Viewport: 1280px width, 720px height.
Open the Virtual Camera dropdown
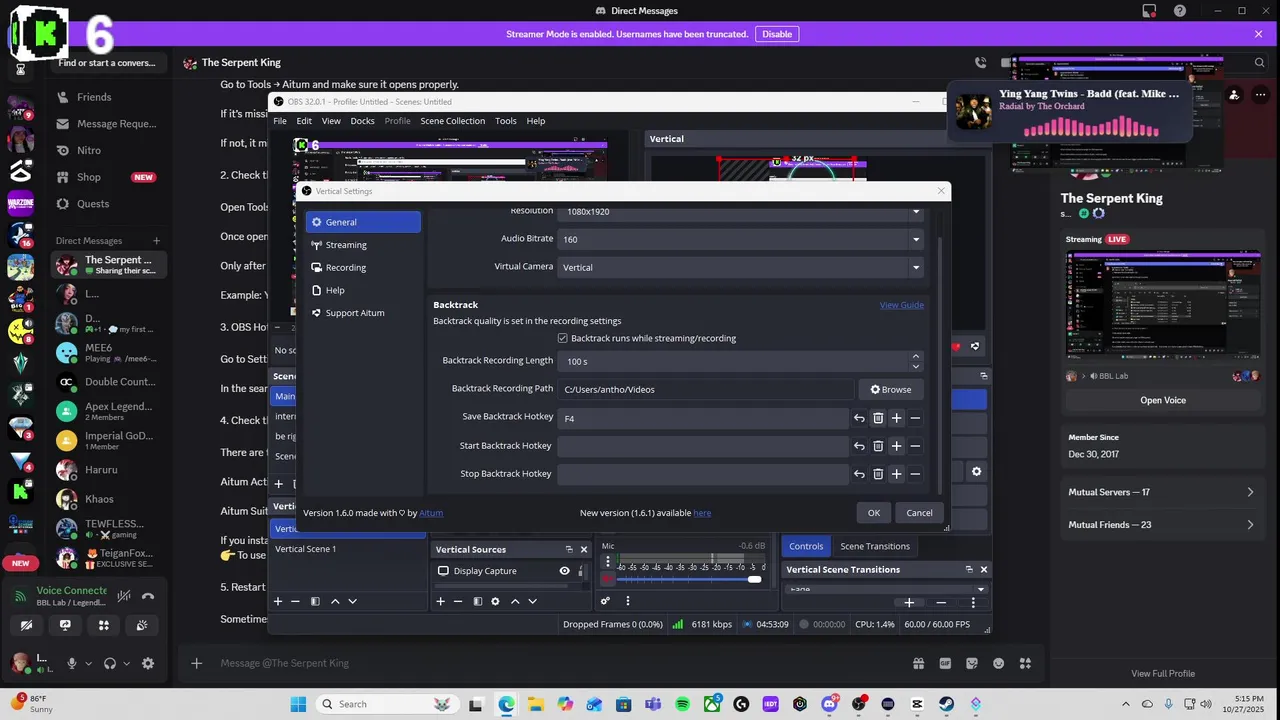coord(741,267)
